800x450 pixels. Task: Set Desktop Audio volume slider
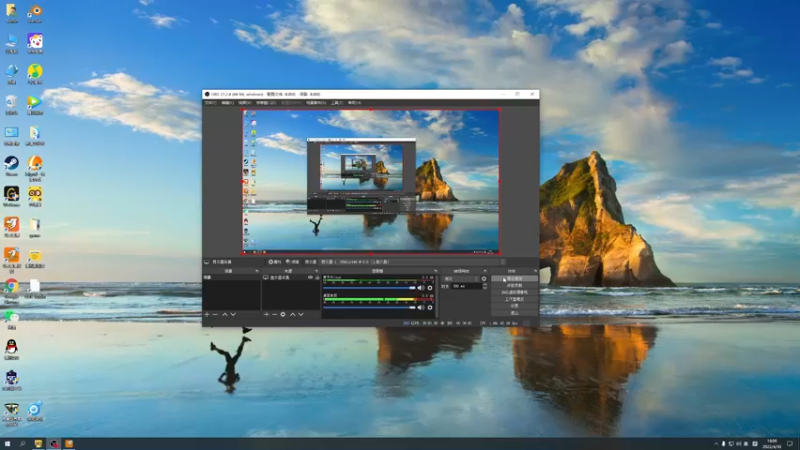[369, 307]
